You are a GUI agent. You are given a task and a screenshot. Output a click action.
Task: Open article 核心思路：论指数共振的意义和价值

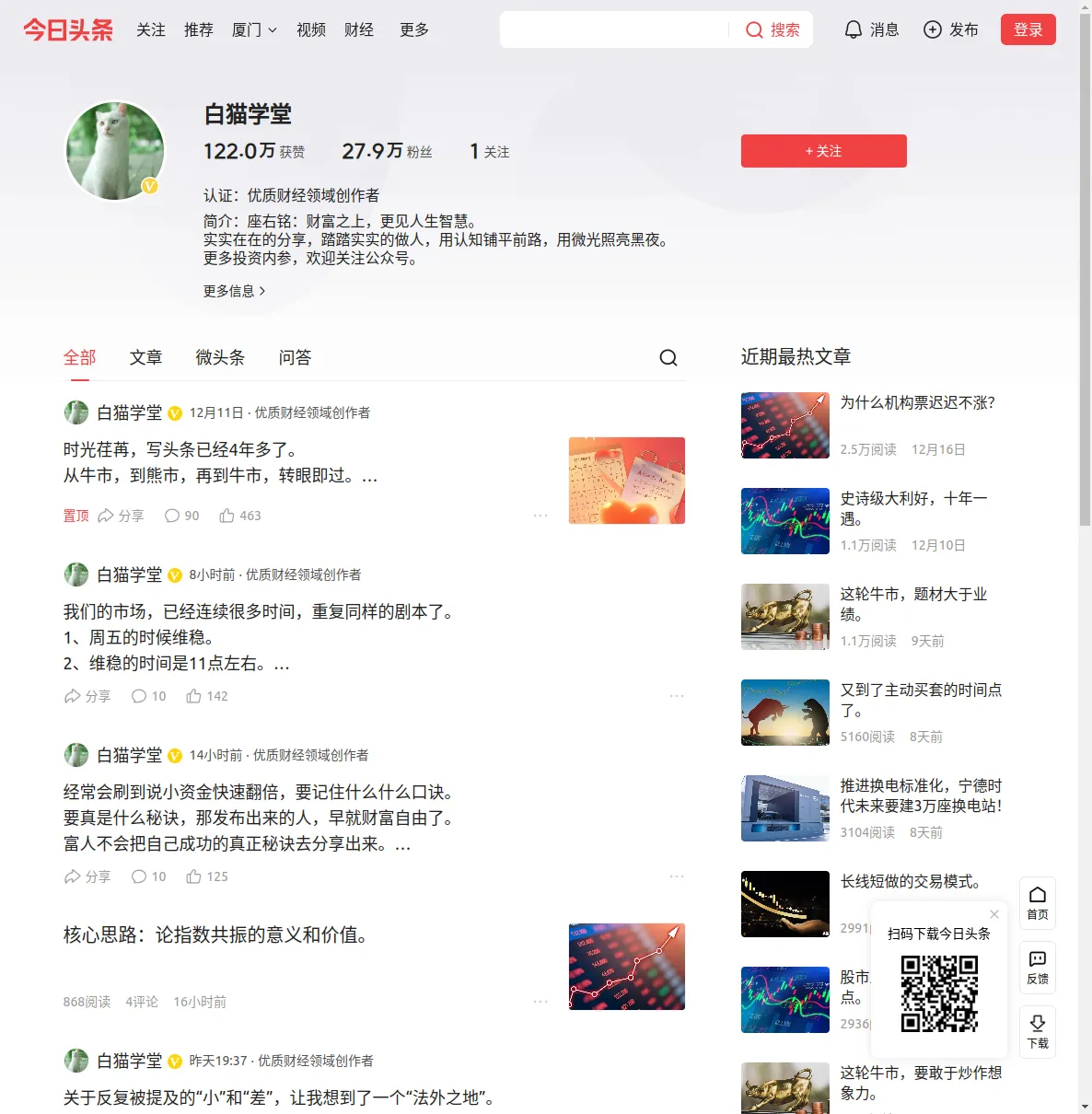click(x=220, y=934)
